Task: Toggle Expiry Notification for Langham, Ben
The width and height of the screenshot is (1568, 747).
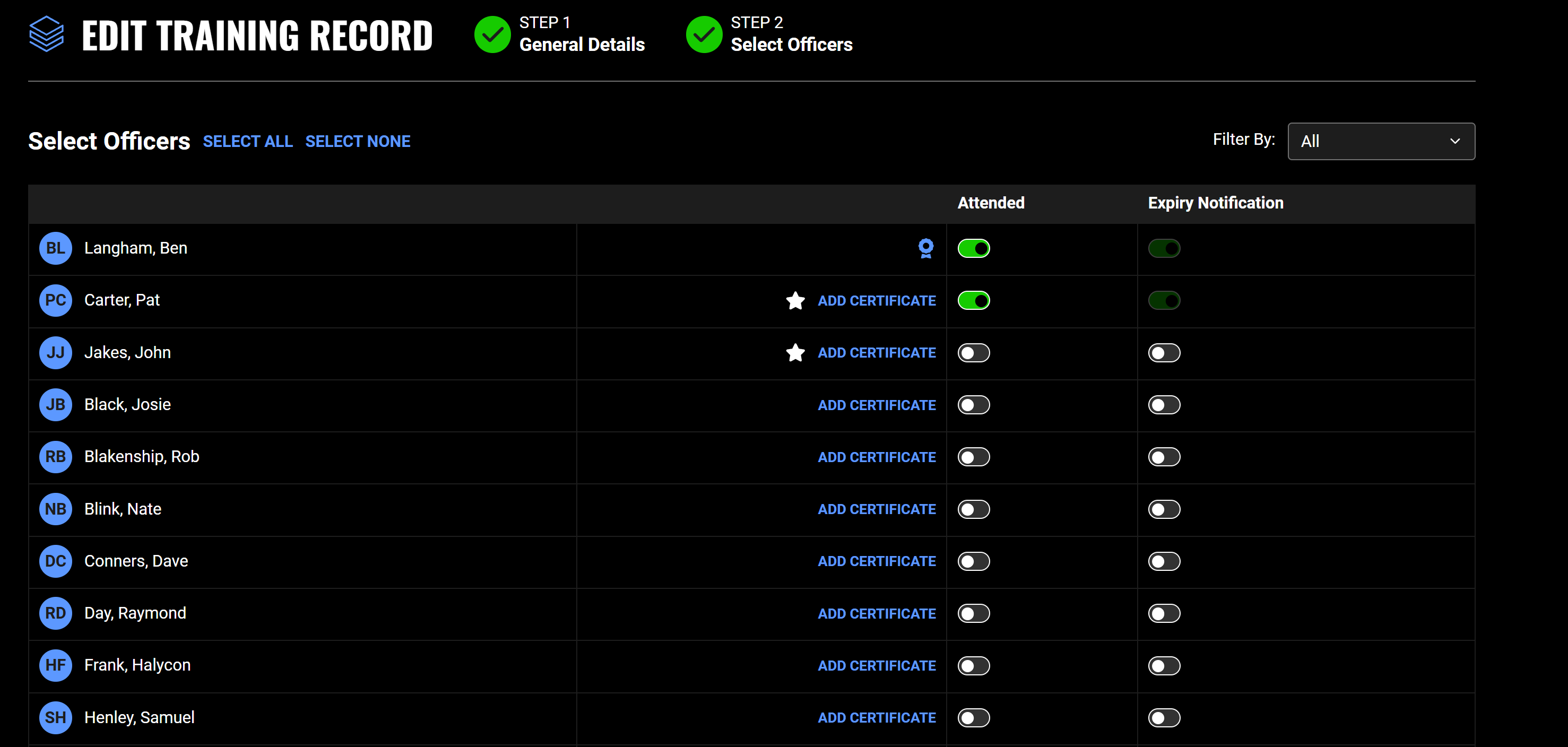Action: (1164, 248)
